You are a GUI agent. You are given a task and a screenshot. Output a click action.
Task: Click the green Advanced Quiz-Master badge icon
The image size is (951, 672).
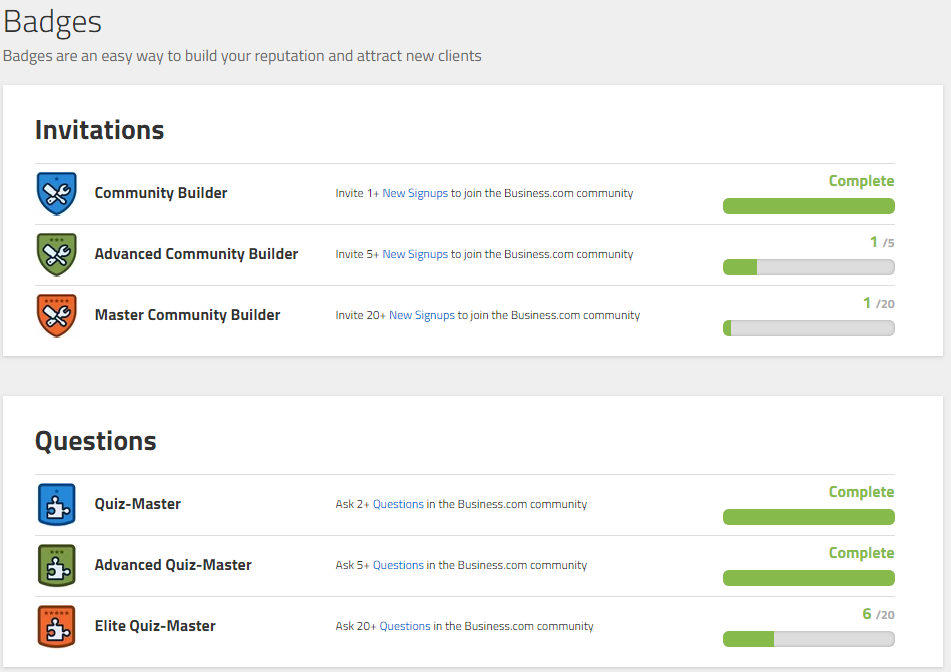click(57, 565)
